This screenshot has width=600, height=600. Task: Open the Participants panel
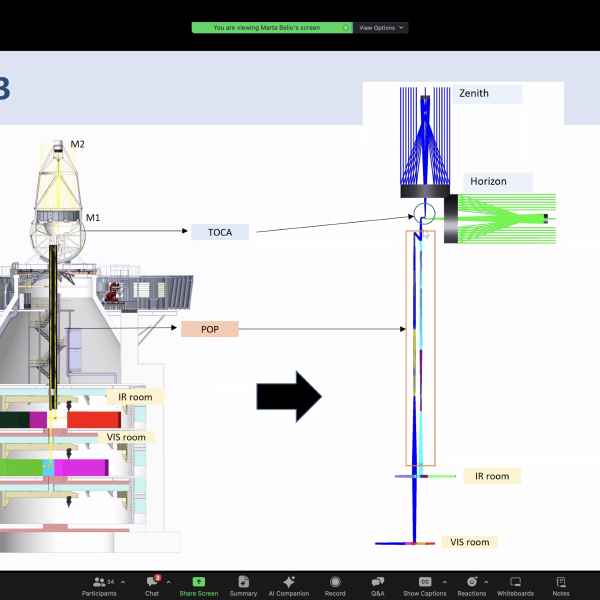click(99, 584)
